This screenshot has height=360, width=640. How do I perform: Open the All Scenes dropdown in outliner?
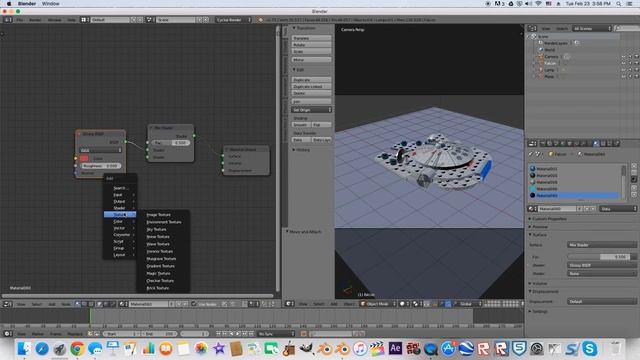592,29
